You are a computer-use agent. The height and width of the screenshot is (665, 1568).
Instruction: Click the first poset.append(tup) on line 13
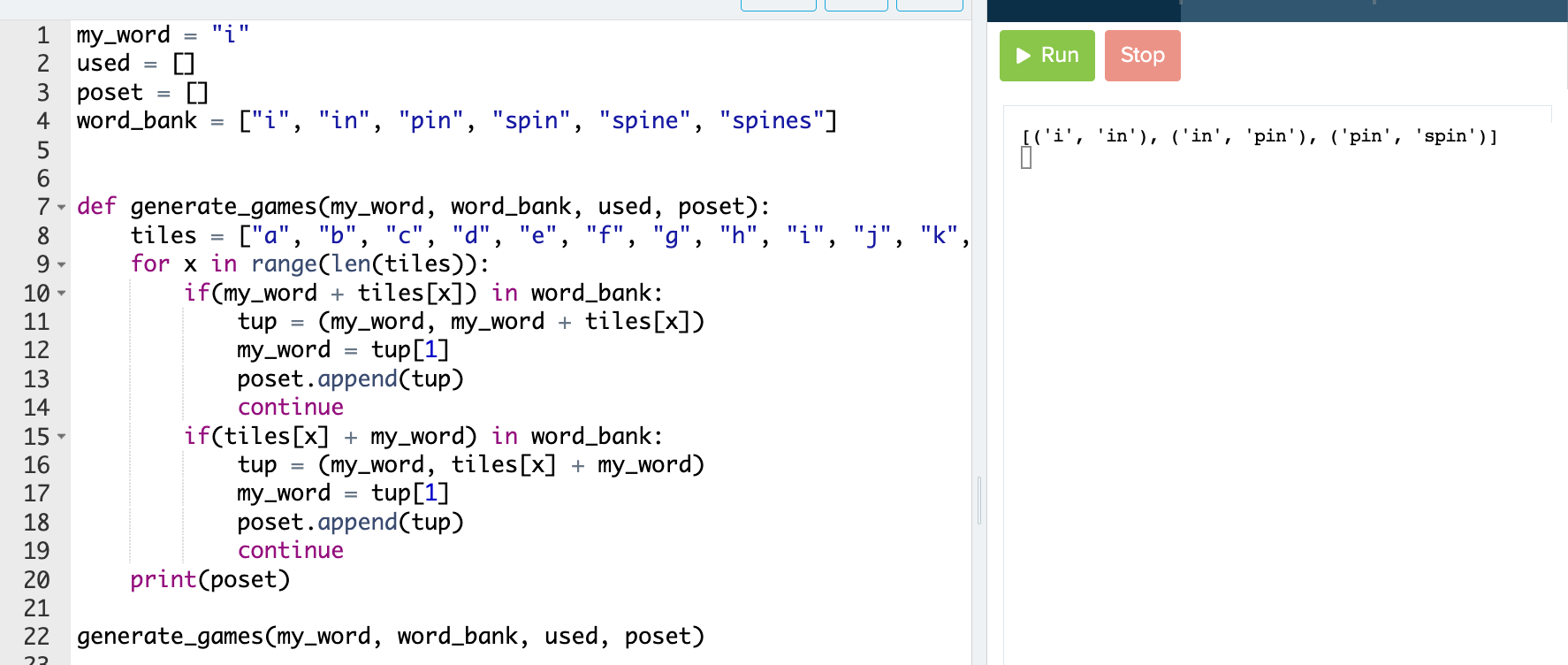[350, 379]
